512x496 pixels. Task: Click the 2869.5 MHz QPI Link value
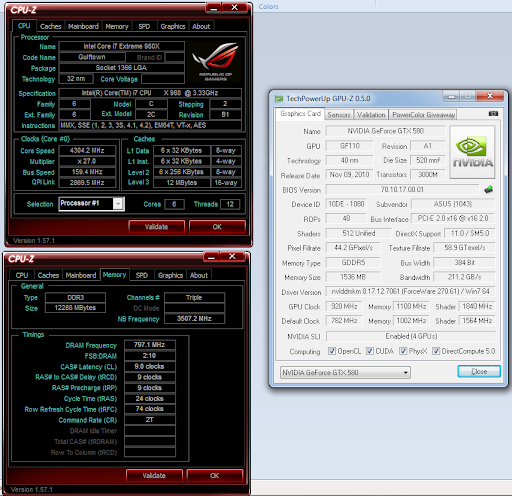tap(87, 183)
